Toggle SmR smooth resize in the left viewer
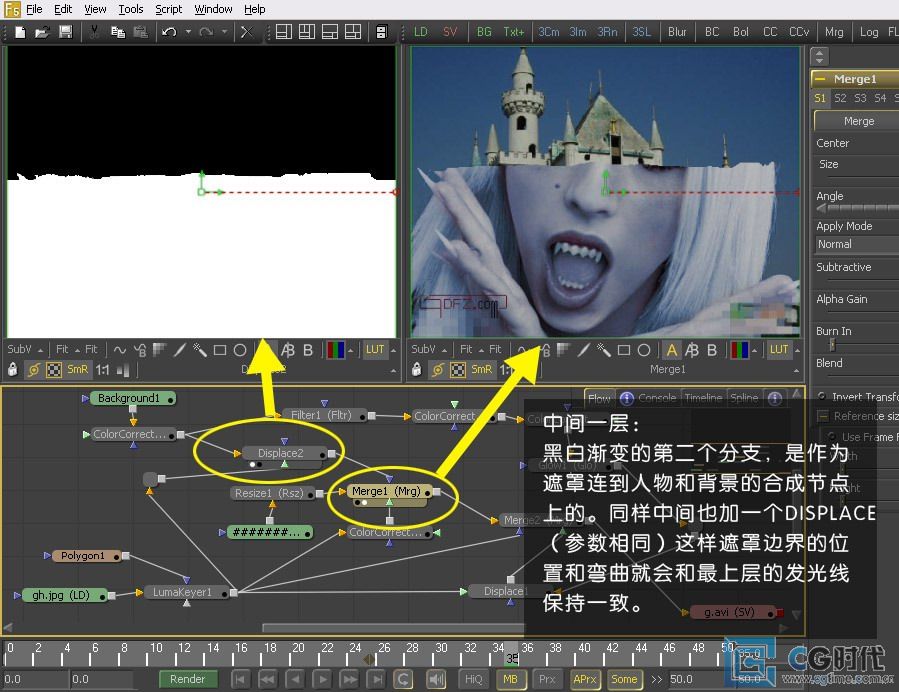Viewport: 899px width, 692px height. 77,370
